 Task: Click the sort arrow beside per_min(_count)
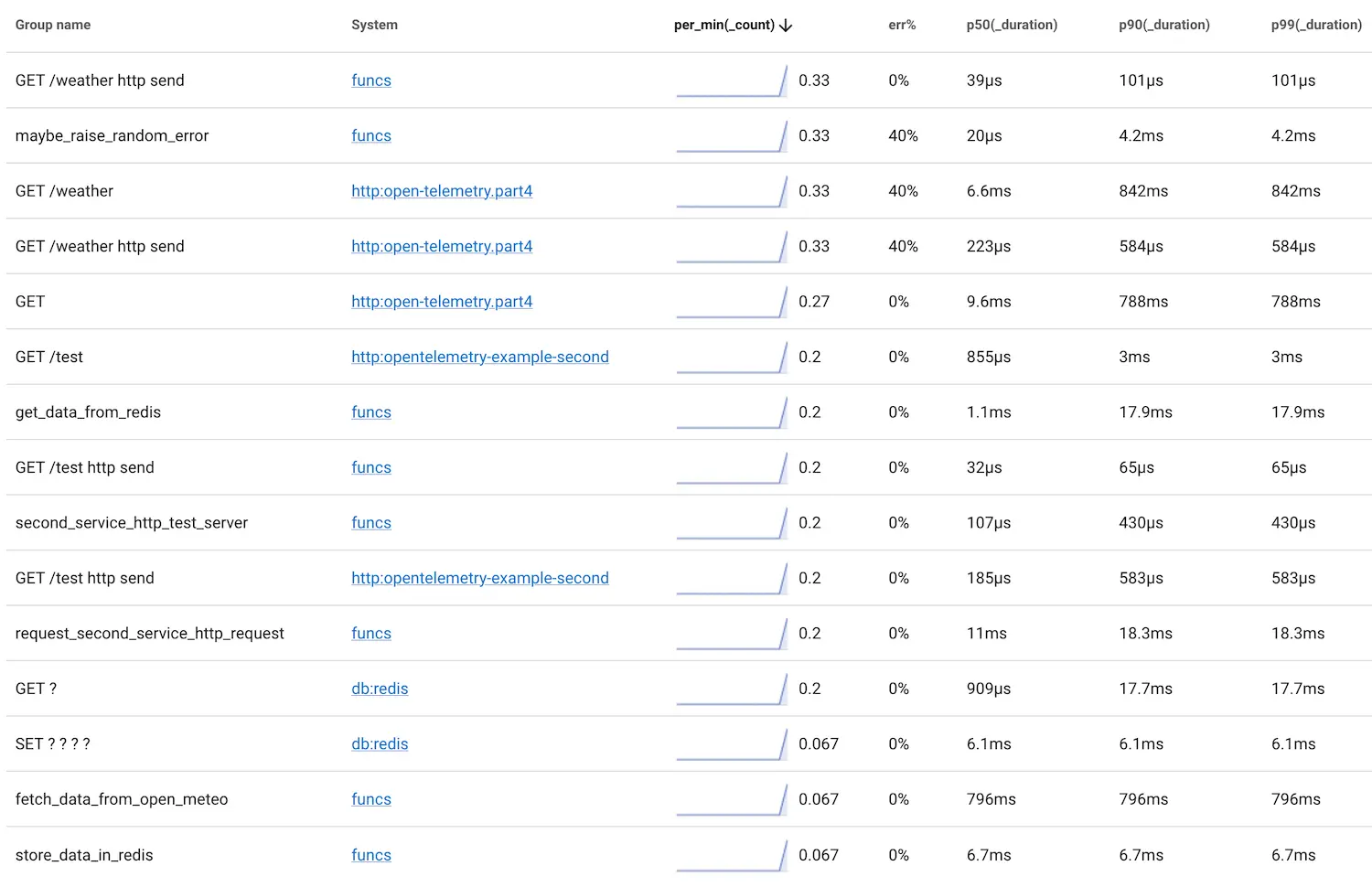[786, 26]
